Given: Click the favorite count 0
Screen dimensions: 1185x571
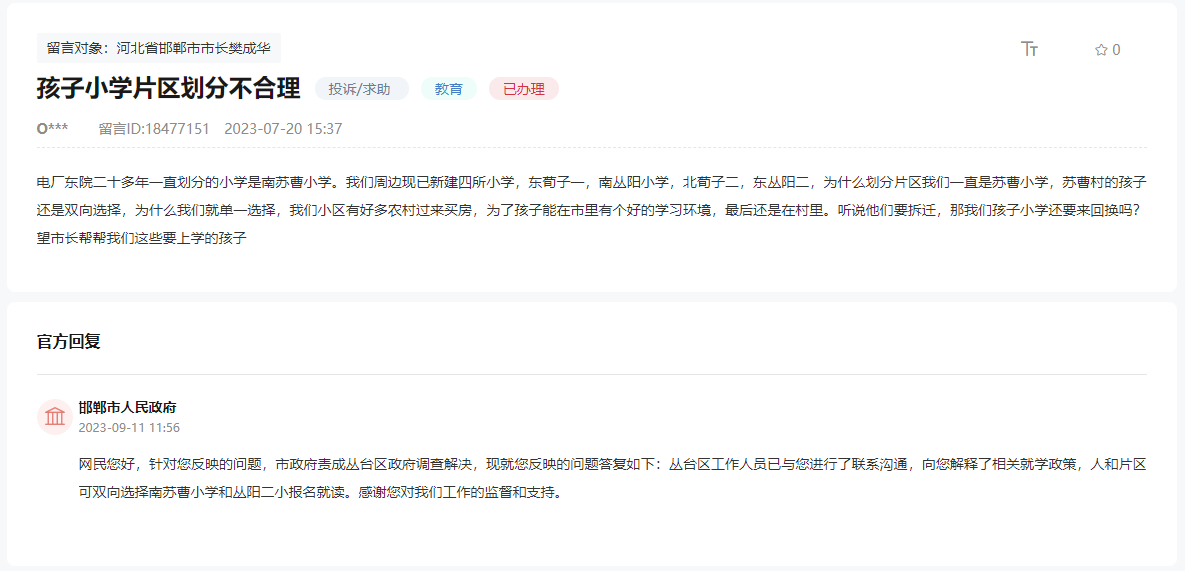Looking at the screenshot, I should 1116,50.
